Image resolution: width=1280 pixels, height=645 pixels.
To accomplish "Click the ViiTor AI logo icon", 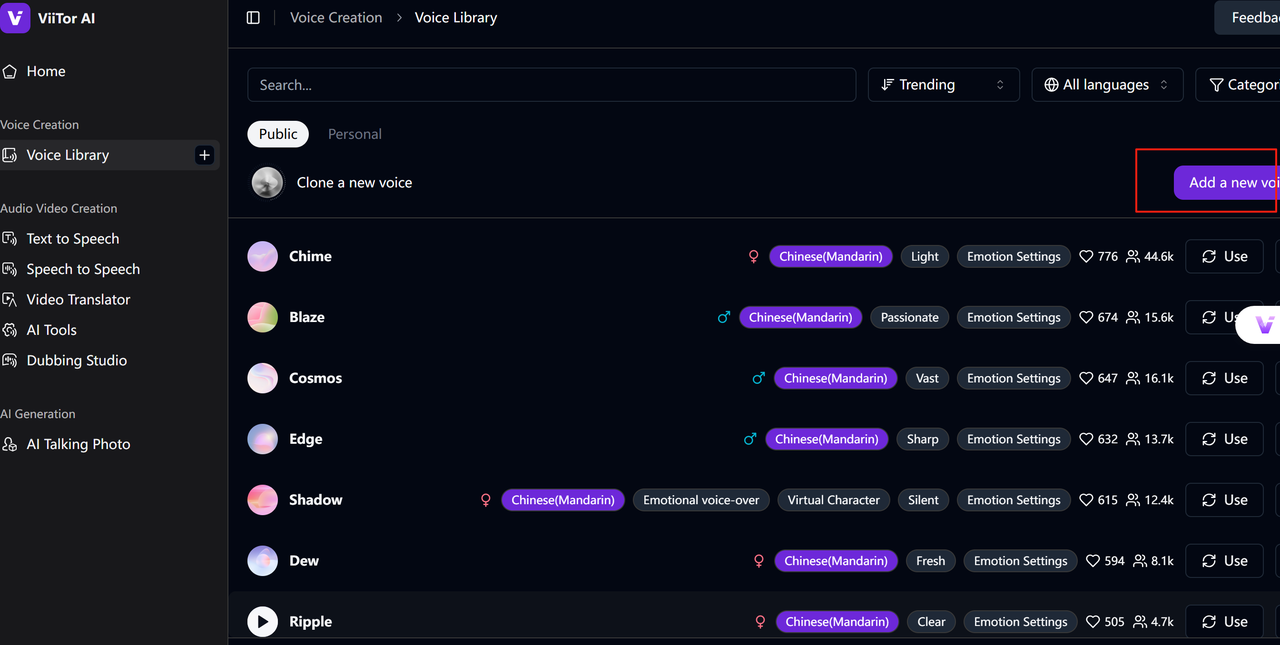I will 15,18.
